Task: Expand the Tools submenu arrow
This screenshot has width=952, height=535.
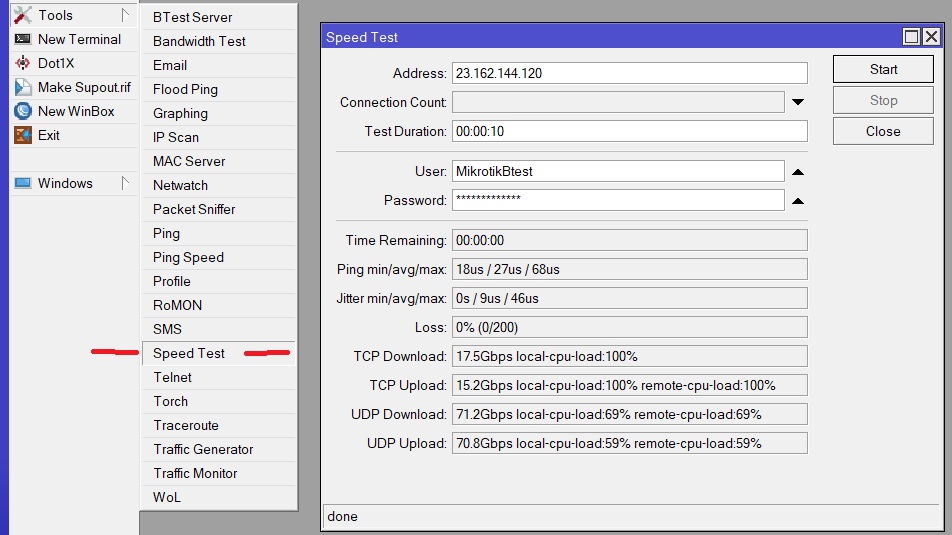Action: click(x=125, y=15)
